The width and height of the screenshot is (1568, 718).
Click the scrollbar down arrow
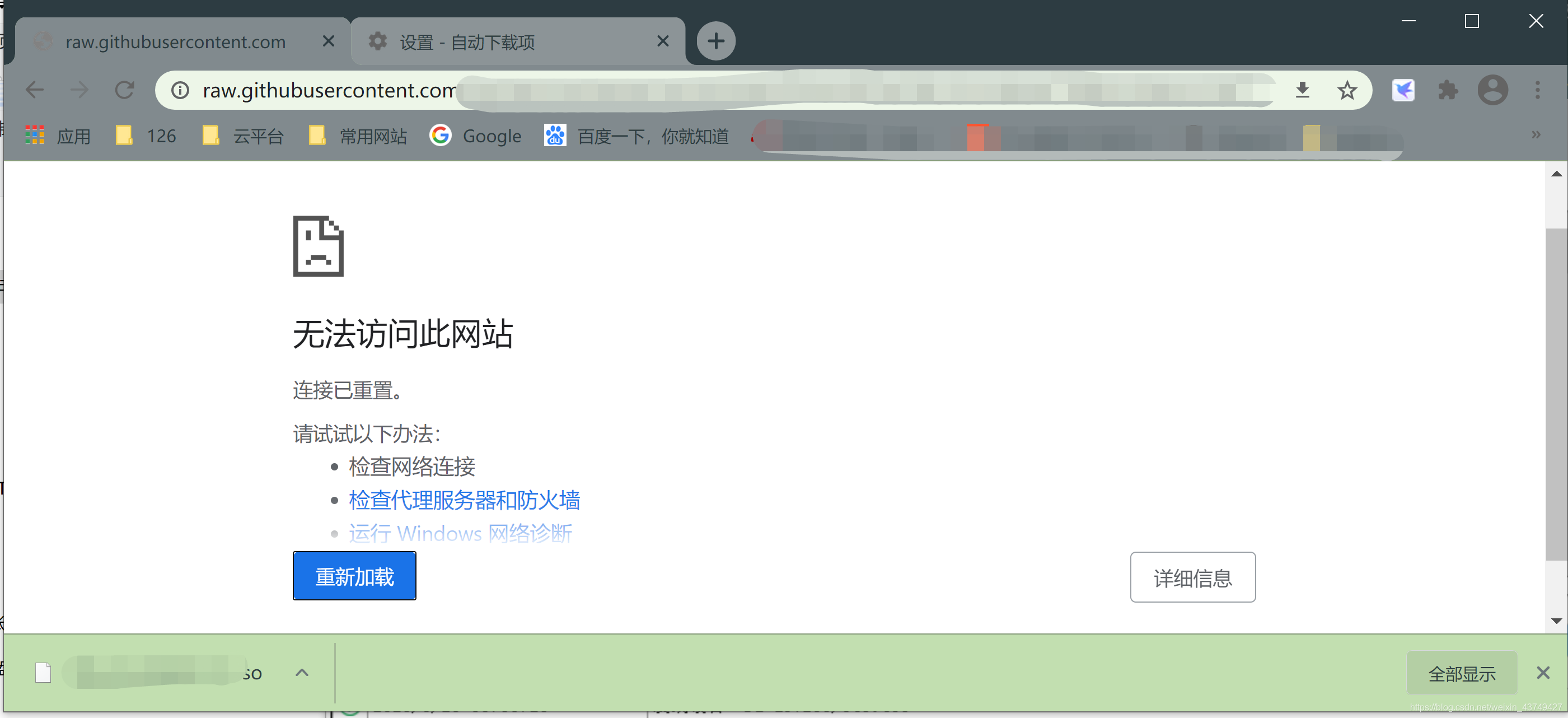pos(1556,621)
